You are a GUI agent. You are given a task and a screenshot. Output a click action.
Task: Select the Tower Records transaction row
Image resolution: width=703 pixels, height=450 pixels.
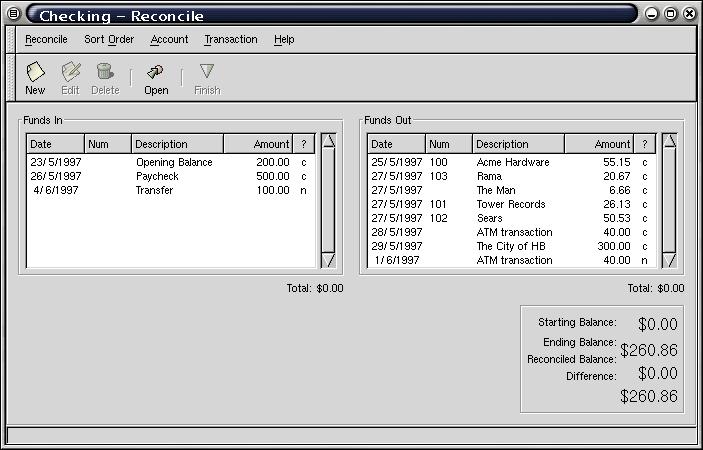pyautogui.click(x=510, y=204)
